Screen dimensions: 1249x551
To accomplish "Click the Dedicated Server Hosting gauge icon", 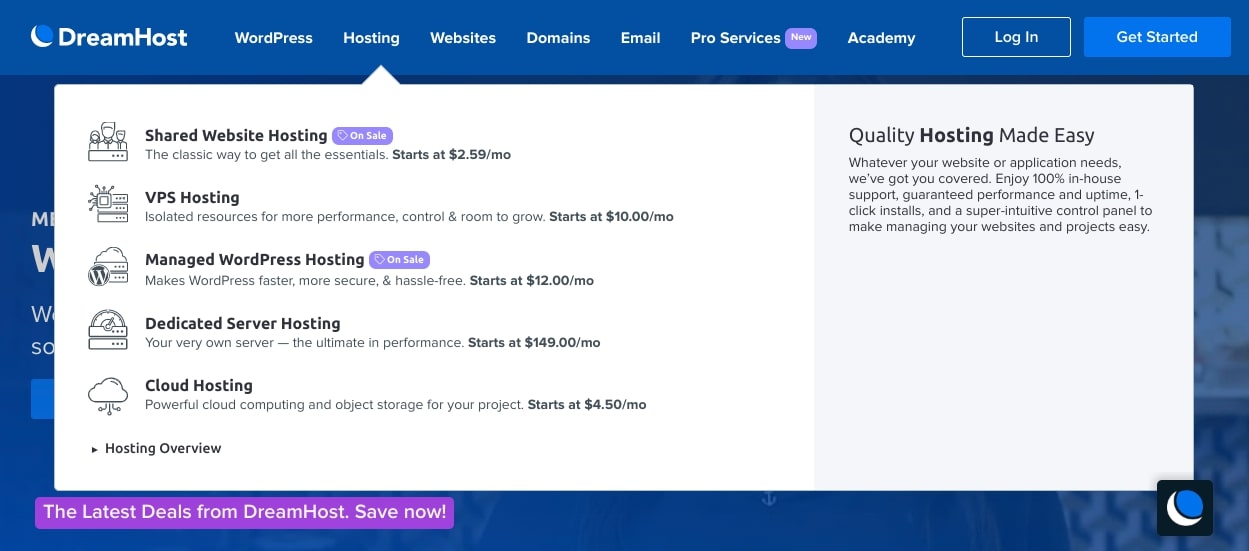I will pyautogui.click(x=108, y=331).
